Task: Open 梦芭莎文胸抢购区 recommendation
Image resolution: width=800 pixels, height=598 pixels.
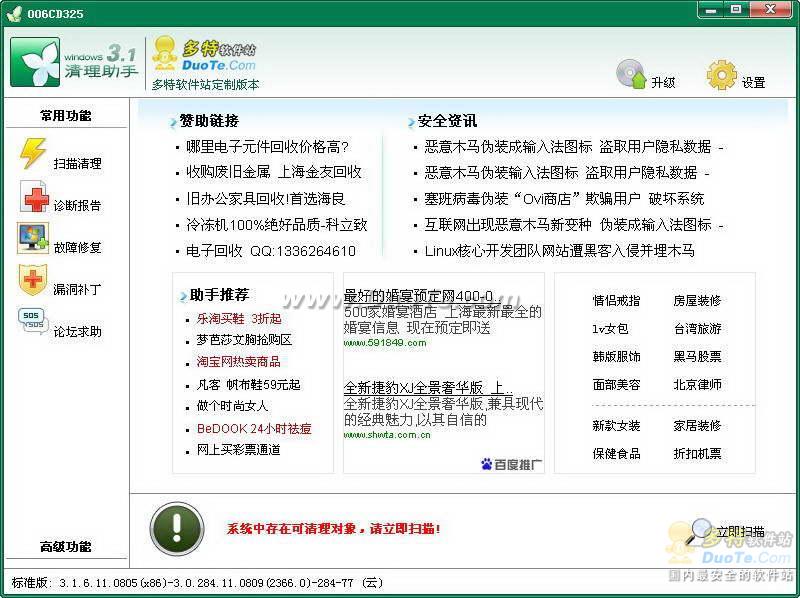Action: pos(244,340)
